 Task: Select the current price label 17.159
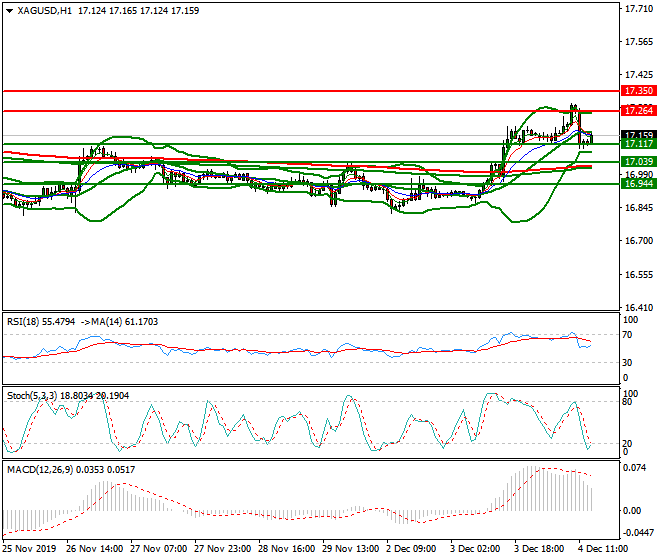(x=639, y=135)
